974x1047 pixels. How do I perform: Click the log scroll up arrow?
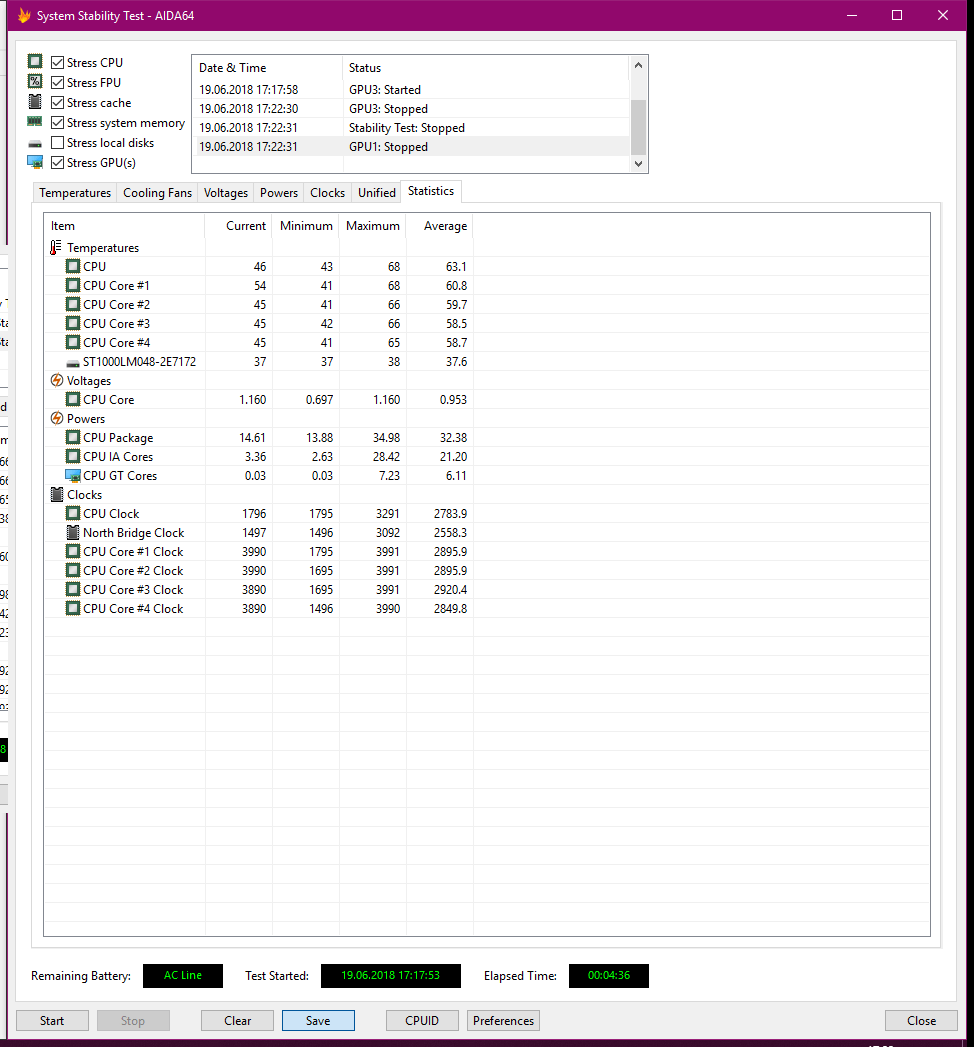pyautogui.click(x=638, y=65)
